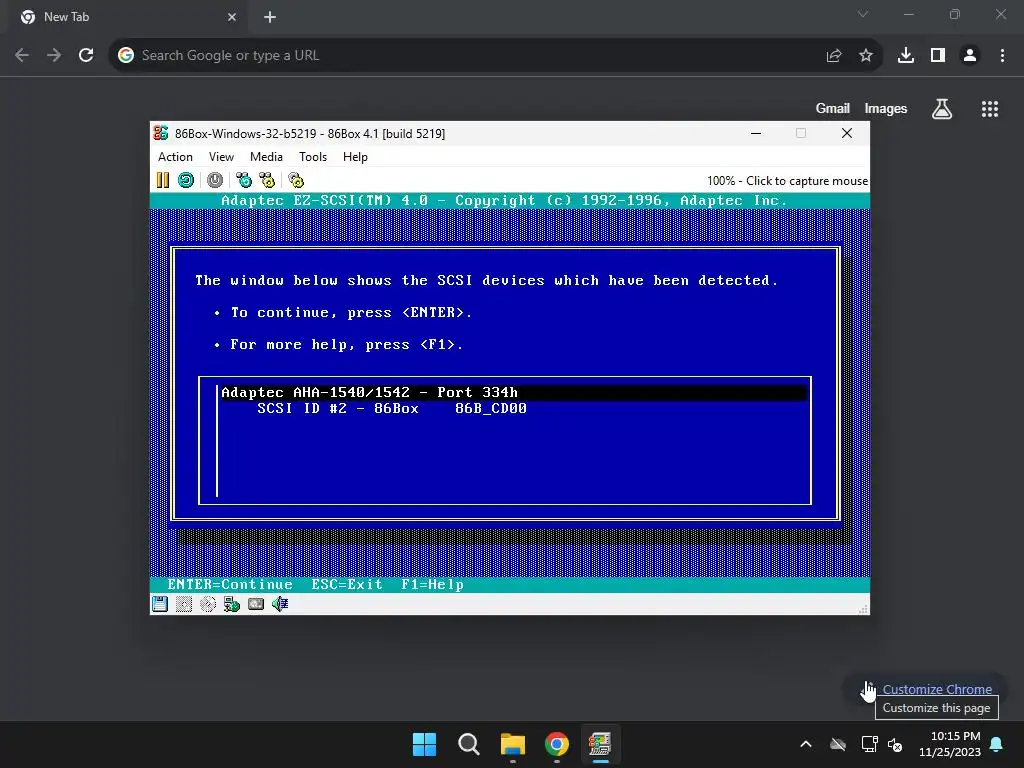The height and width of the screenshot is (768, 1024).
Task: Click ENTER=Continue in the bottom bar
Action: [230, 584]
